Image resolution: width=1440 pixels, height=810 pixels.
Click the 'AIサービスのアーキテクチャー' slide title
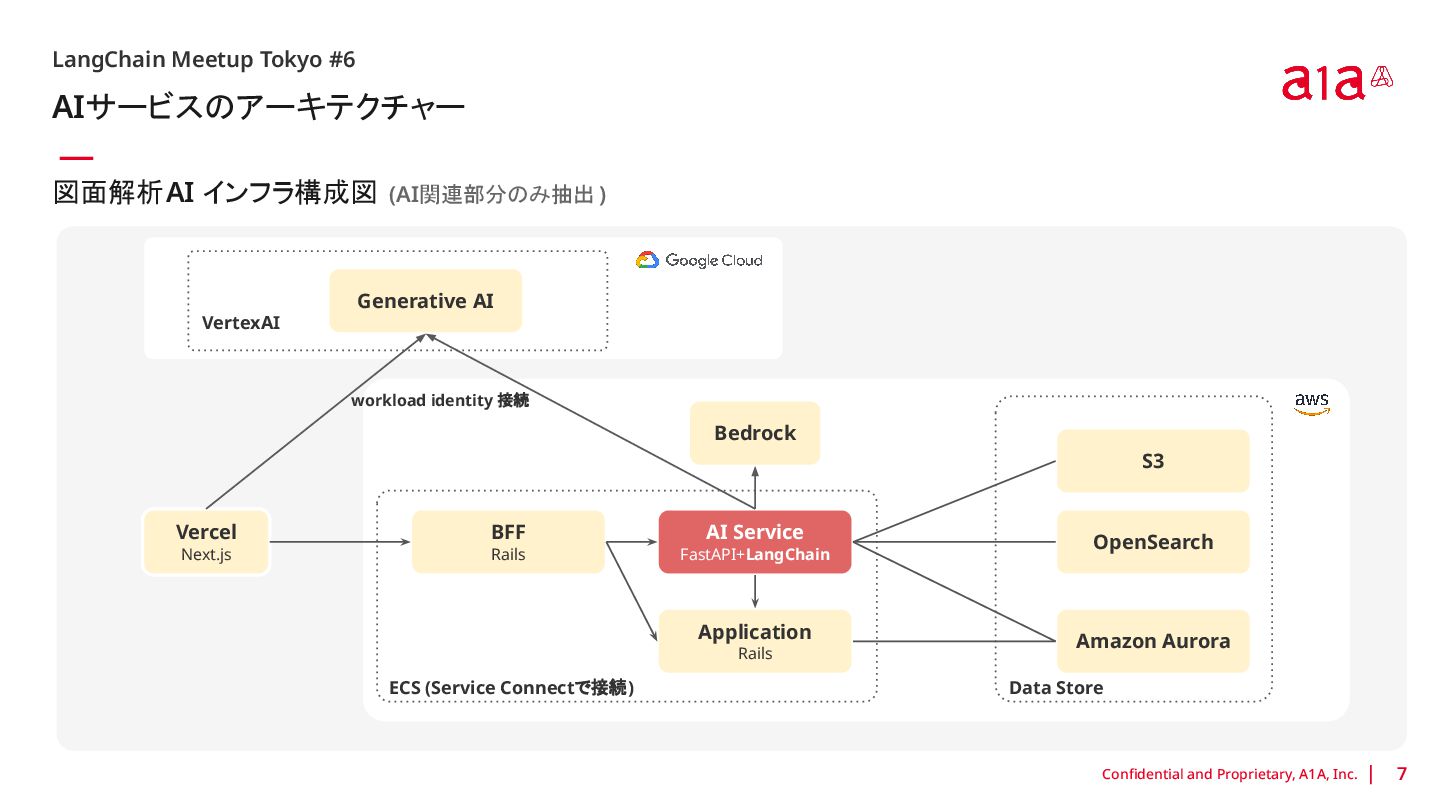tap(259, 107)
